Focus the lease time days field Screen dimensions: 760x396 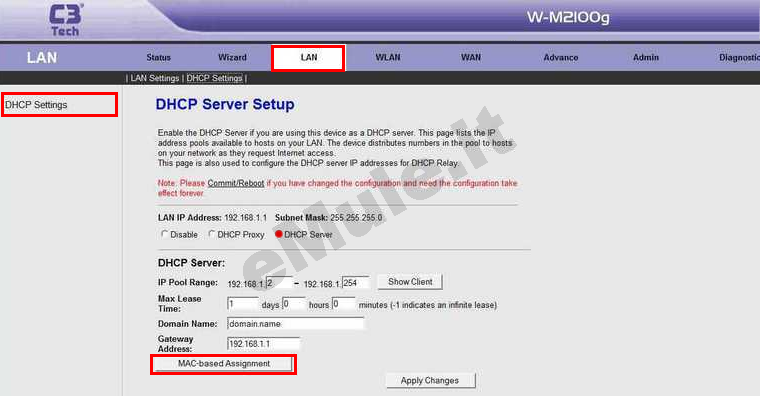coord(242,304)
